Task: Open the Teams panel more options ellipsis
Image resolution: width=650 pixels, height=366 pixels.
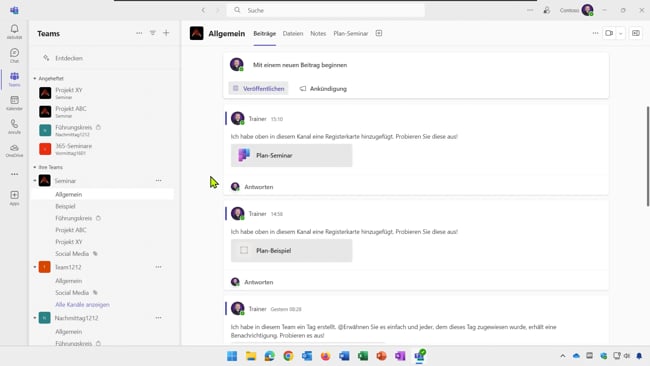Action: tap(139, 33)
